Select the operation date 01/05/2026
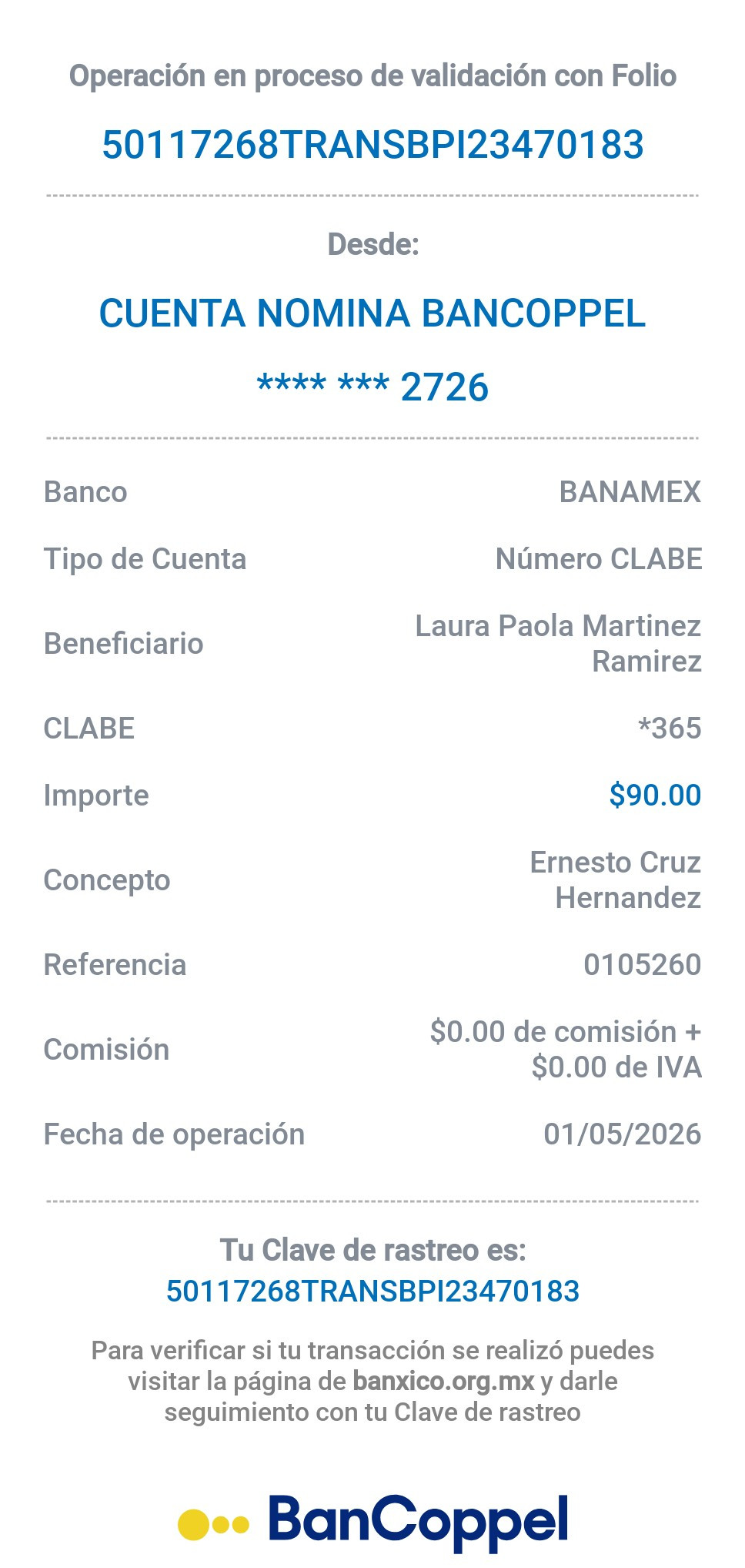745x1568 pixels. click(x=623, y=1134)
